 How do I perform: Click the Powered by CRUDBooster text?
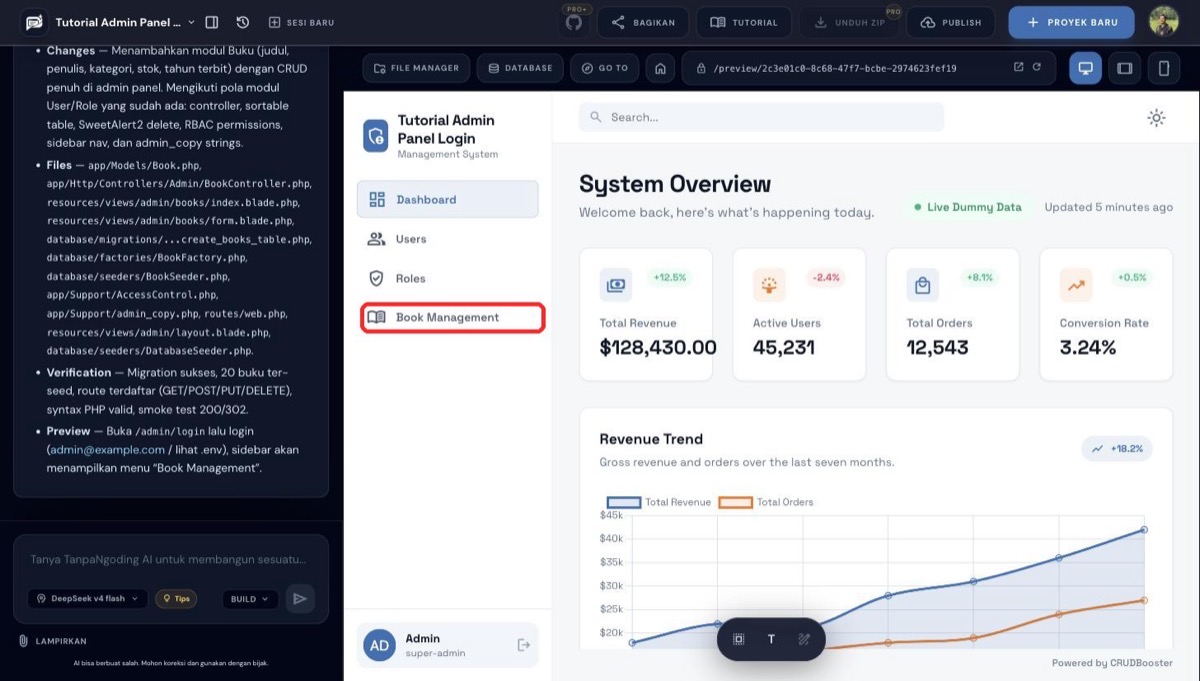[x=1112, y=663]
